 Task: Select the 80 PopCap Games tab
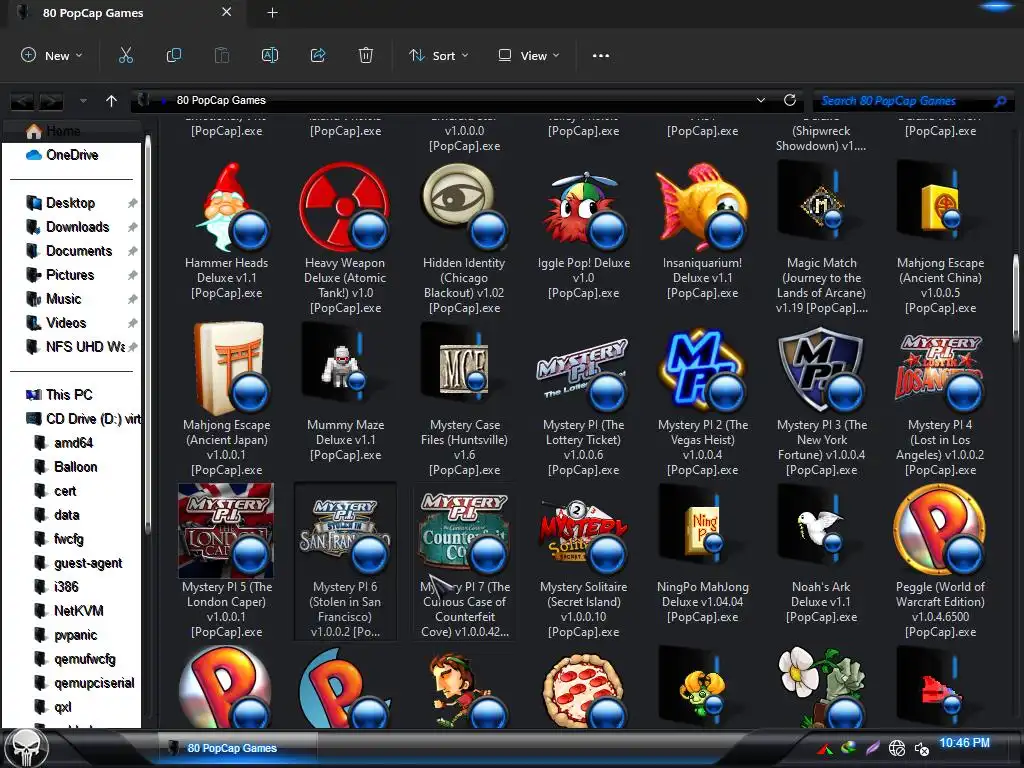point(124,12)
